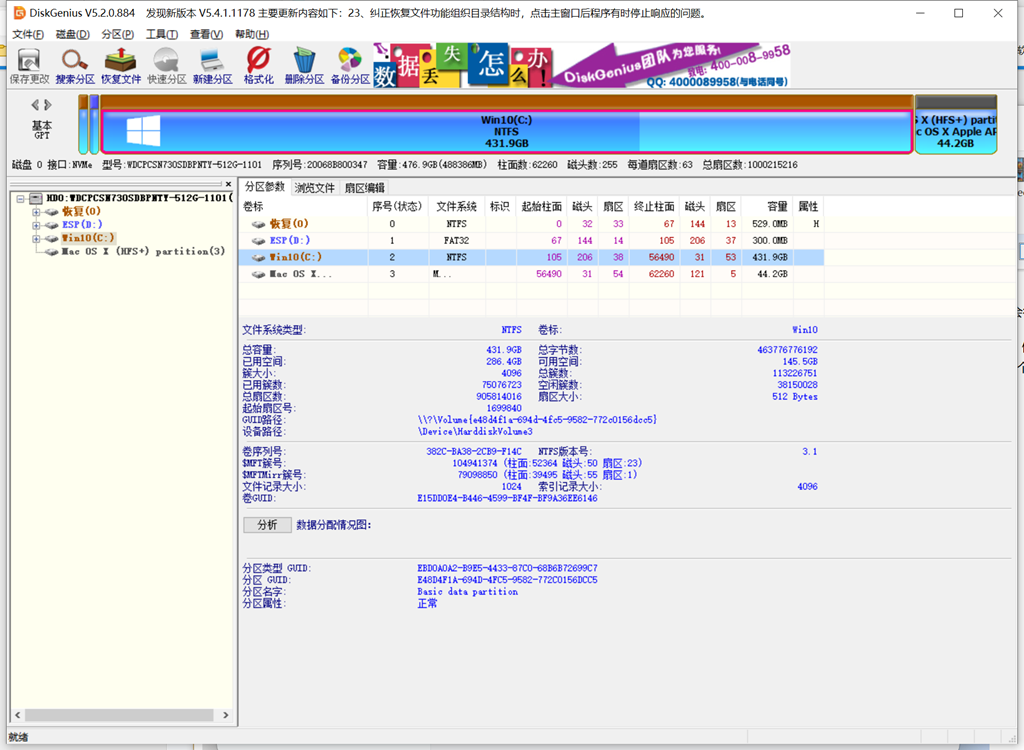Click the 数据丢失怎么办 banner graphic
Screen dimensions: 1024x750
point(463,65)
